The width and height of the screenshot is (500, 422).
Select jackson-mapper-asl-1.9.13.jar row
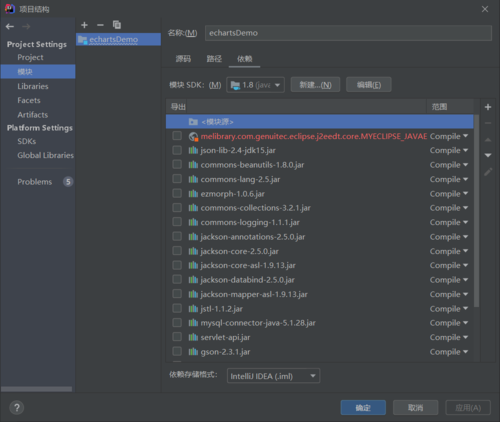319,294
